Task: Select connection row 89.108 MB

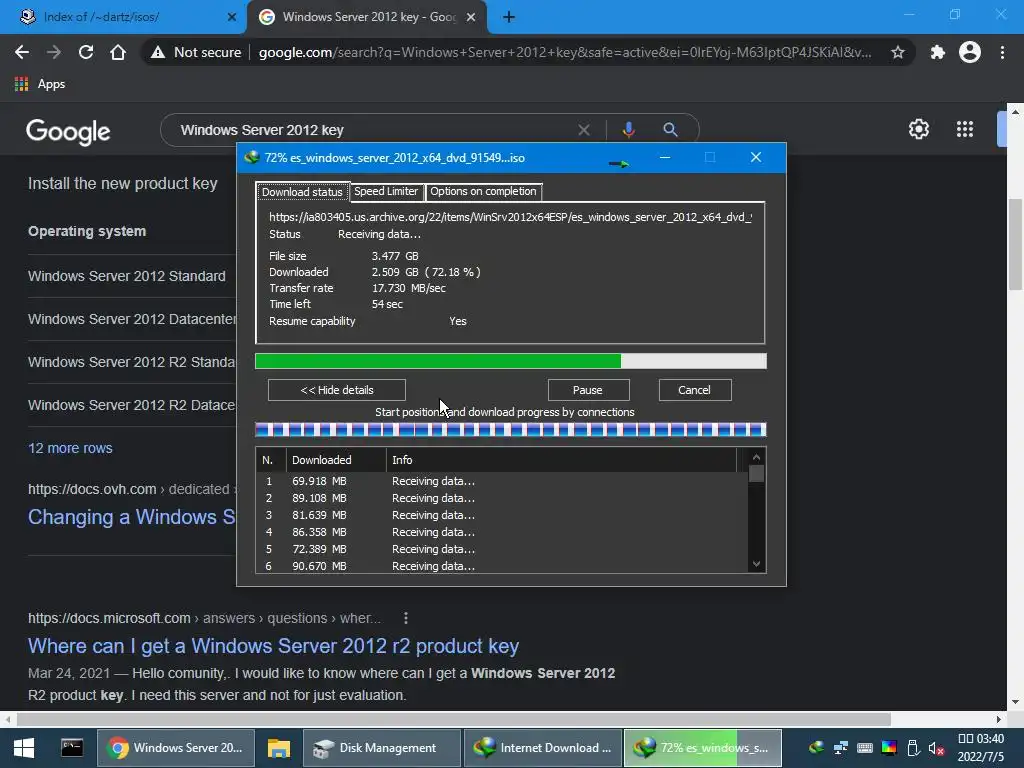Action: (x=502, y=498)
